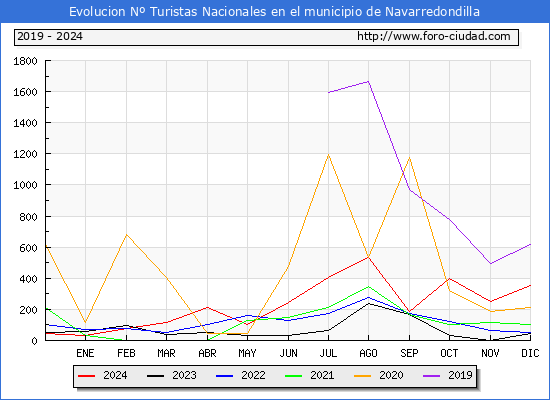
Task: Click the ABR month axis label
Action: tap(207, 353)
